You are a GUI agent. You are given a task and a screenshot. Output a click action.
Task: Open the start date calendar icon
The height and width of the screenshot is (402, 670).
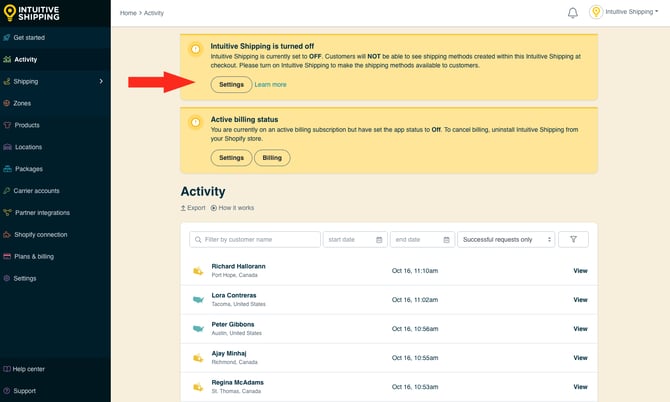click(379, 240)
